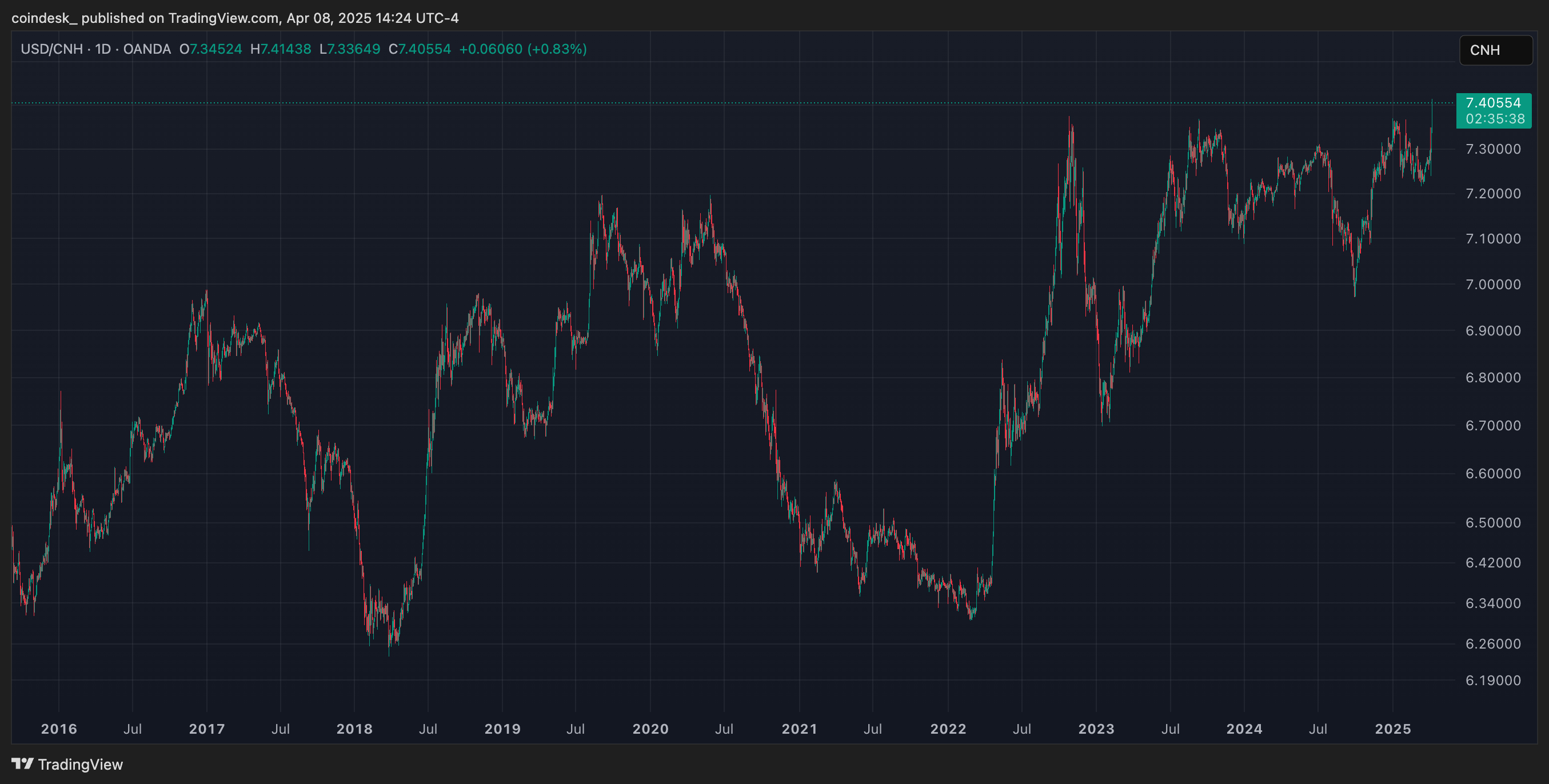Click the 7.00000 level on the price scale
Image resolution: width=1549 pixels, height=784 pixels.
[1493, 285]
